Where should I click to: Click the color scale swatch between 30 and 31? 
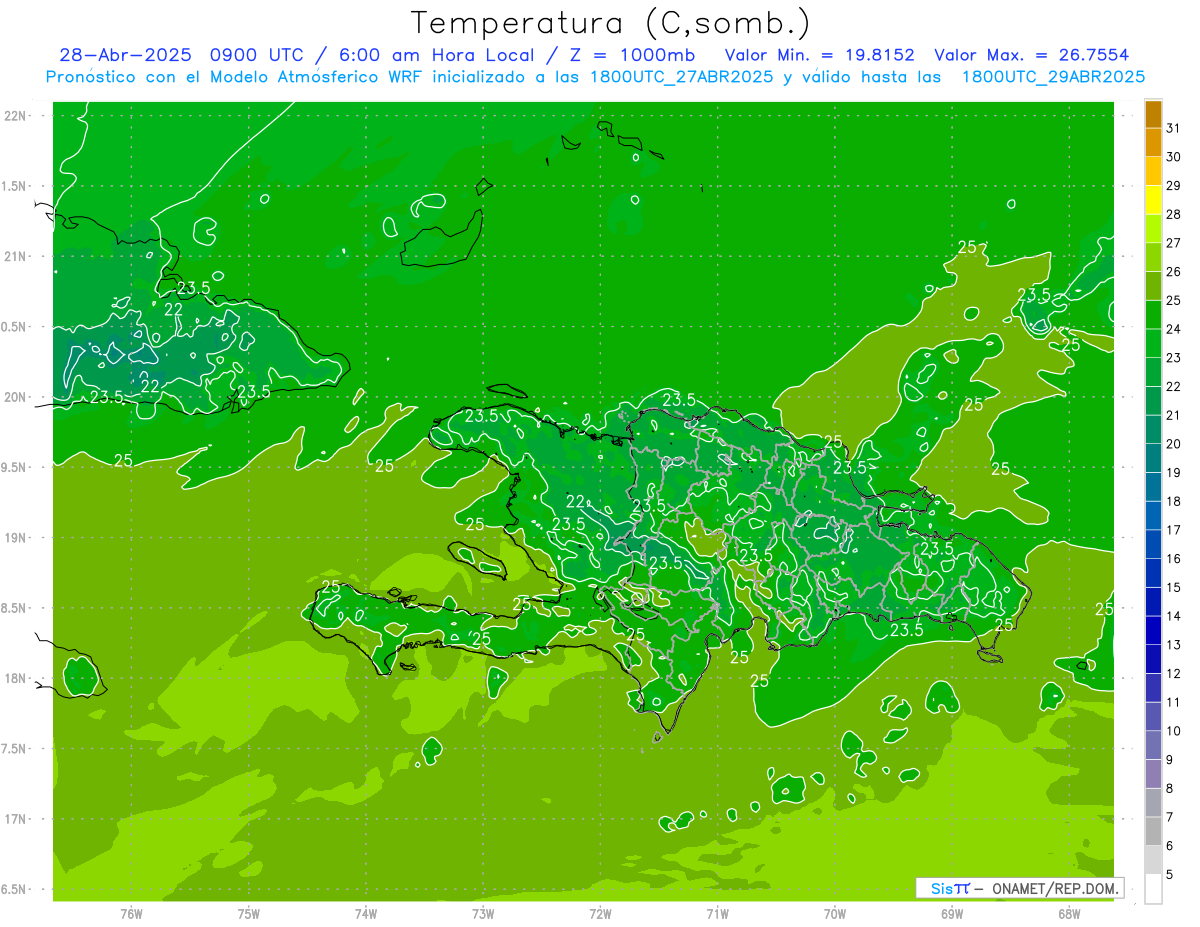[x=1153, y=142]
